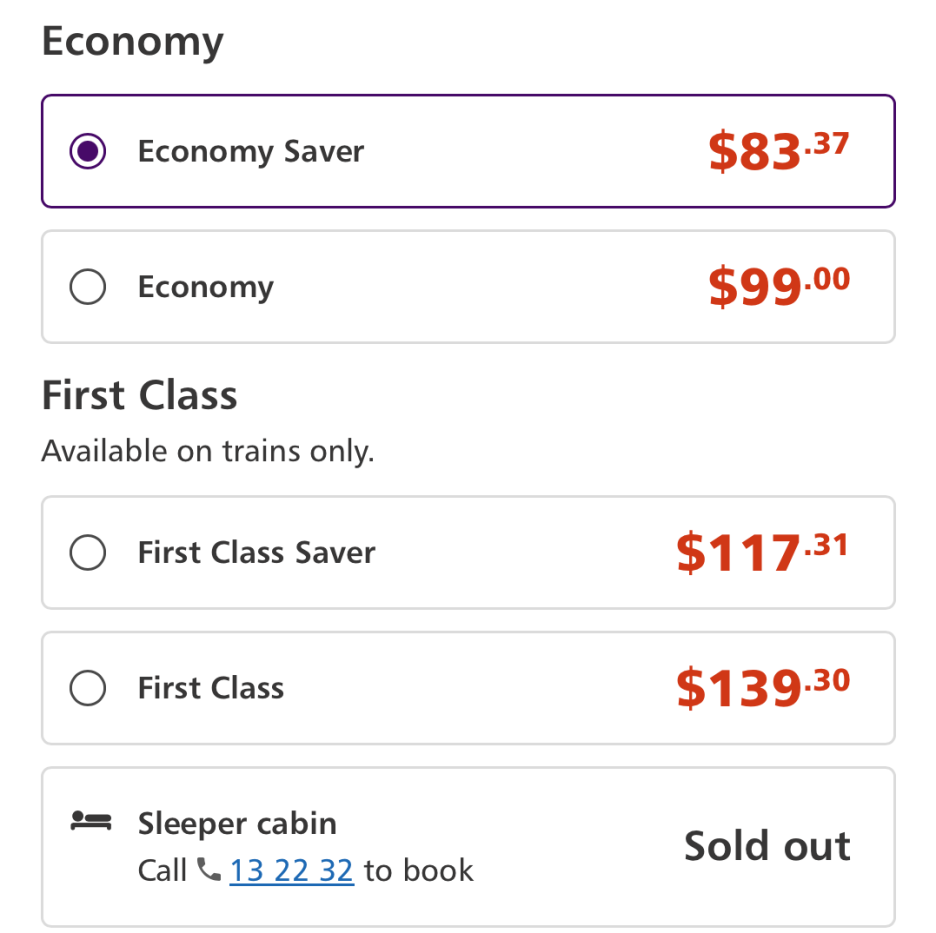This screenshot has width=936, height=933.
Task: Click the $139.30 First Class price
Action: tap(763, 687)
